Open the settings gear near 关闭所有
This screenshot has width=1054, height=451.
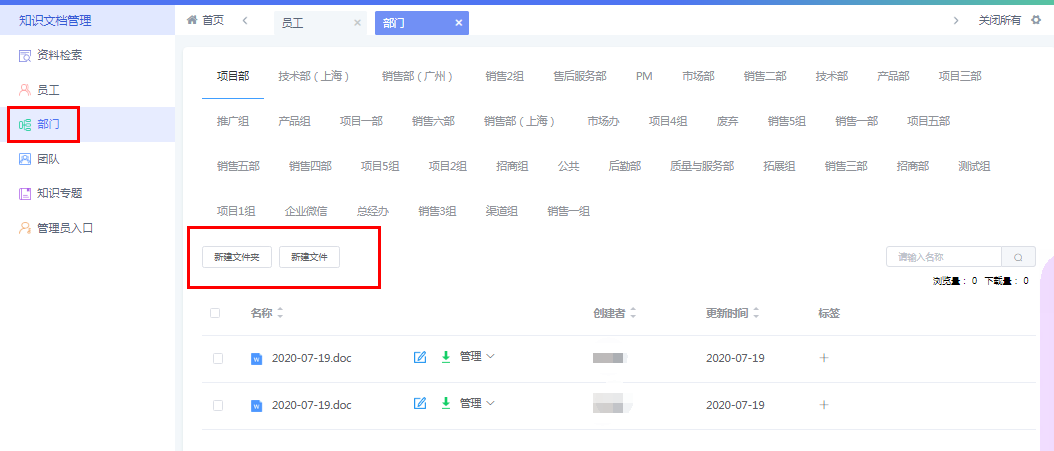(1035, 21)
